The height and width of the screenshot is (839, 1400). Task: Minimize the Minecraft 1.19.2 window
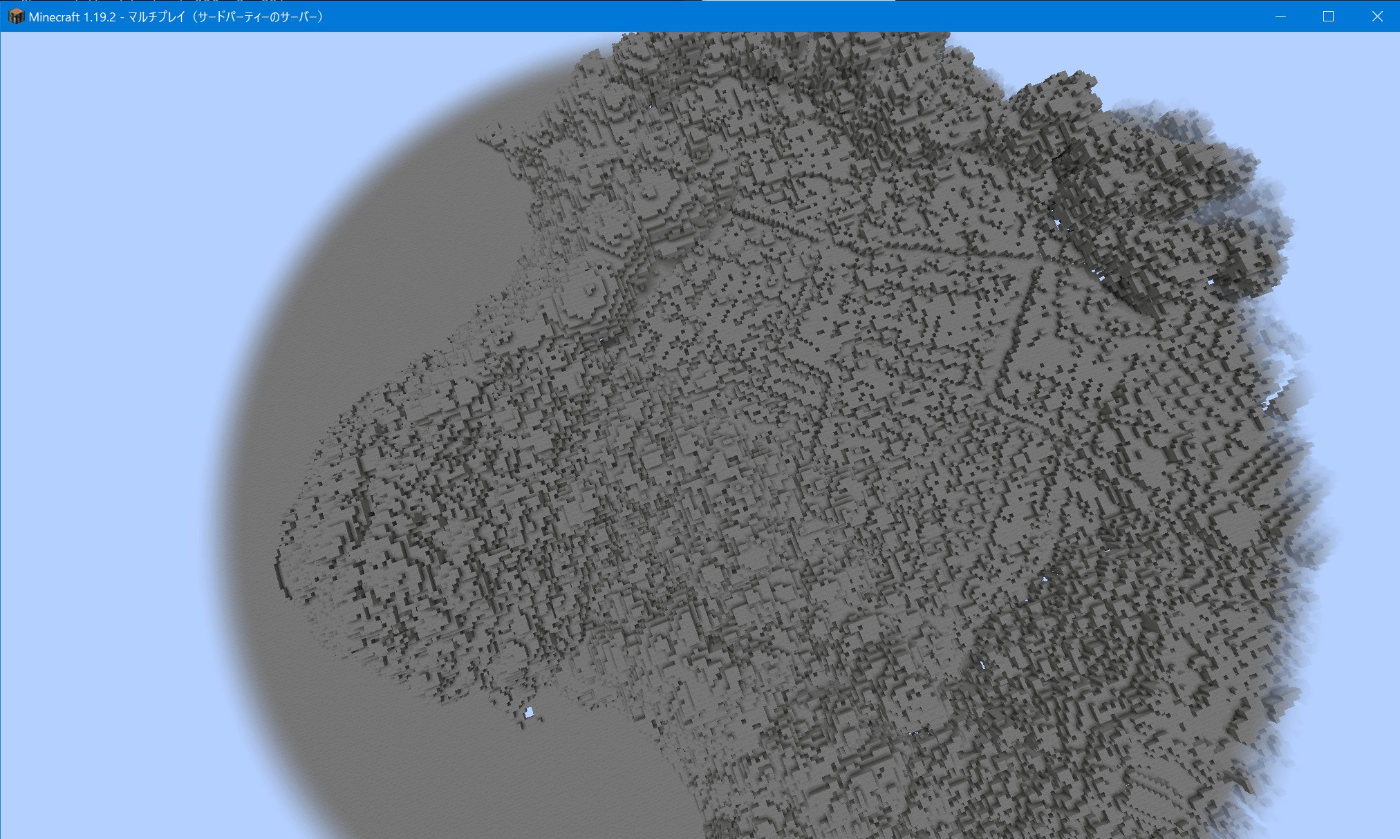[x=1283, y=16]
